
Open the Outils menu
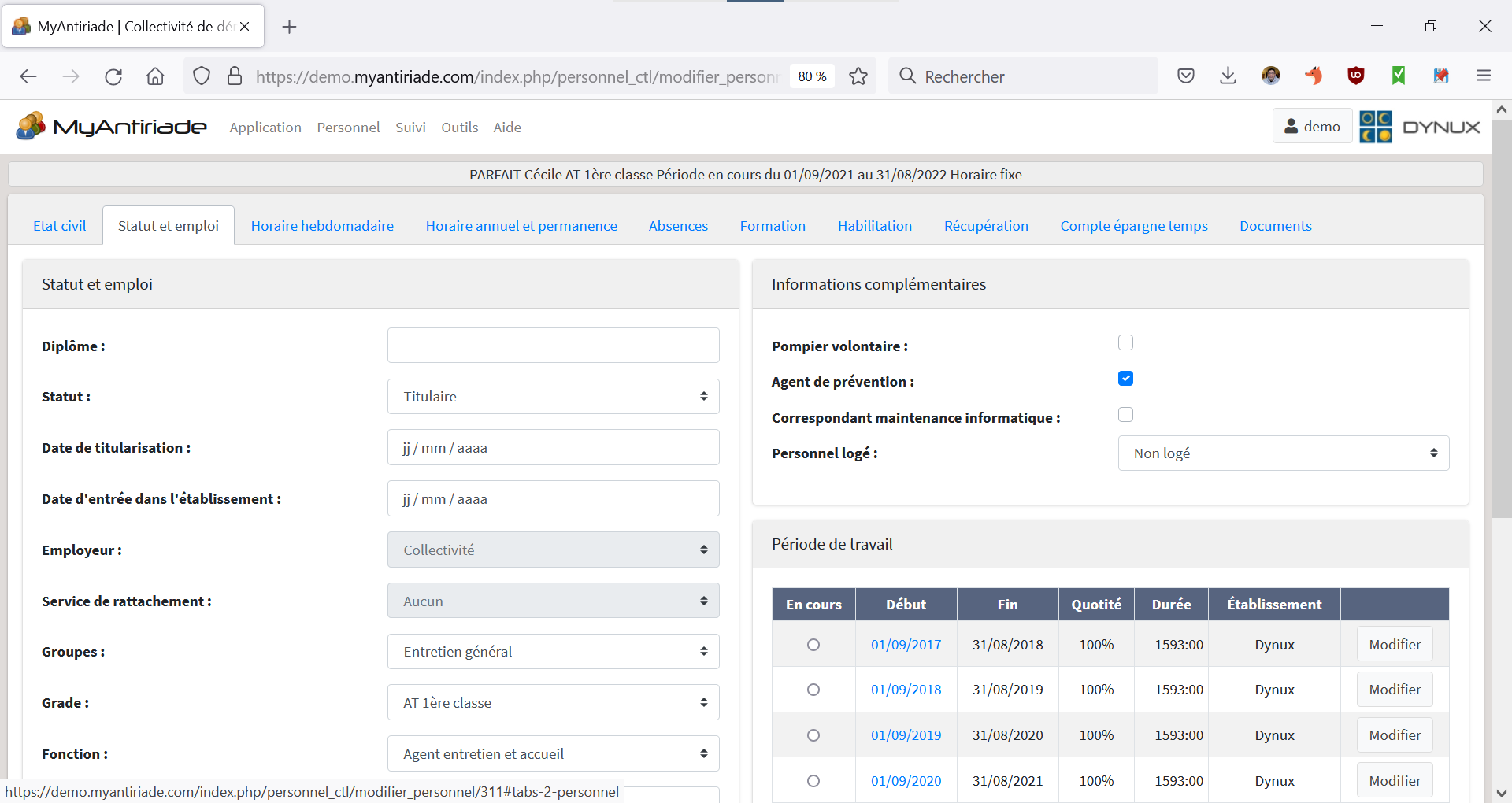click(x=460, y=128)
